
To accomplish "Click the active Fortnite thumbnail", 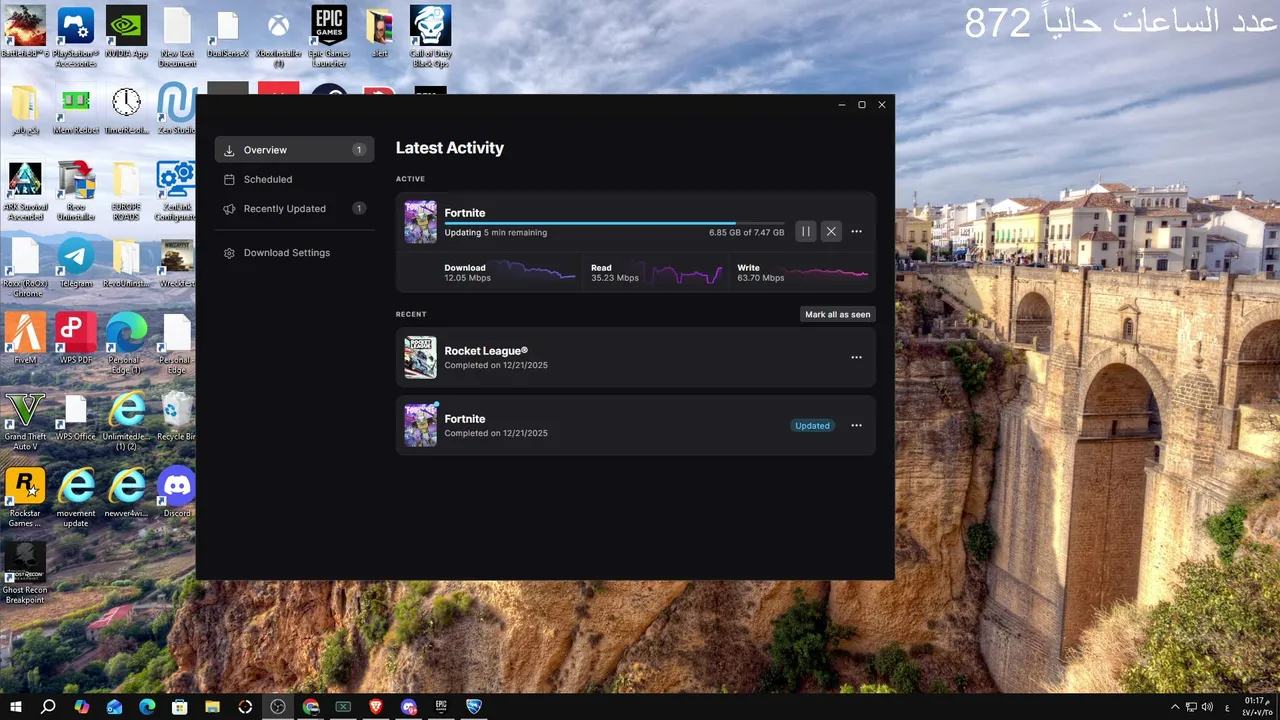I will coord(420,222).
